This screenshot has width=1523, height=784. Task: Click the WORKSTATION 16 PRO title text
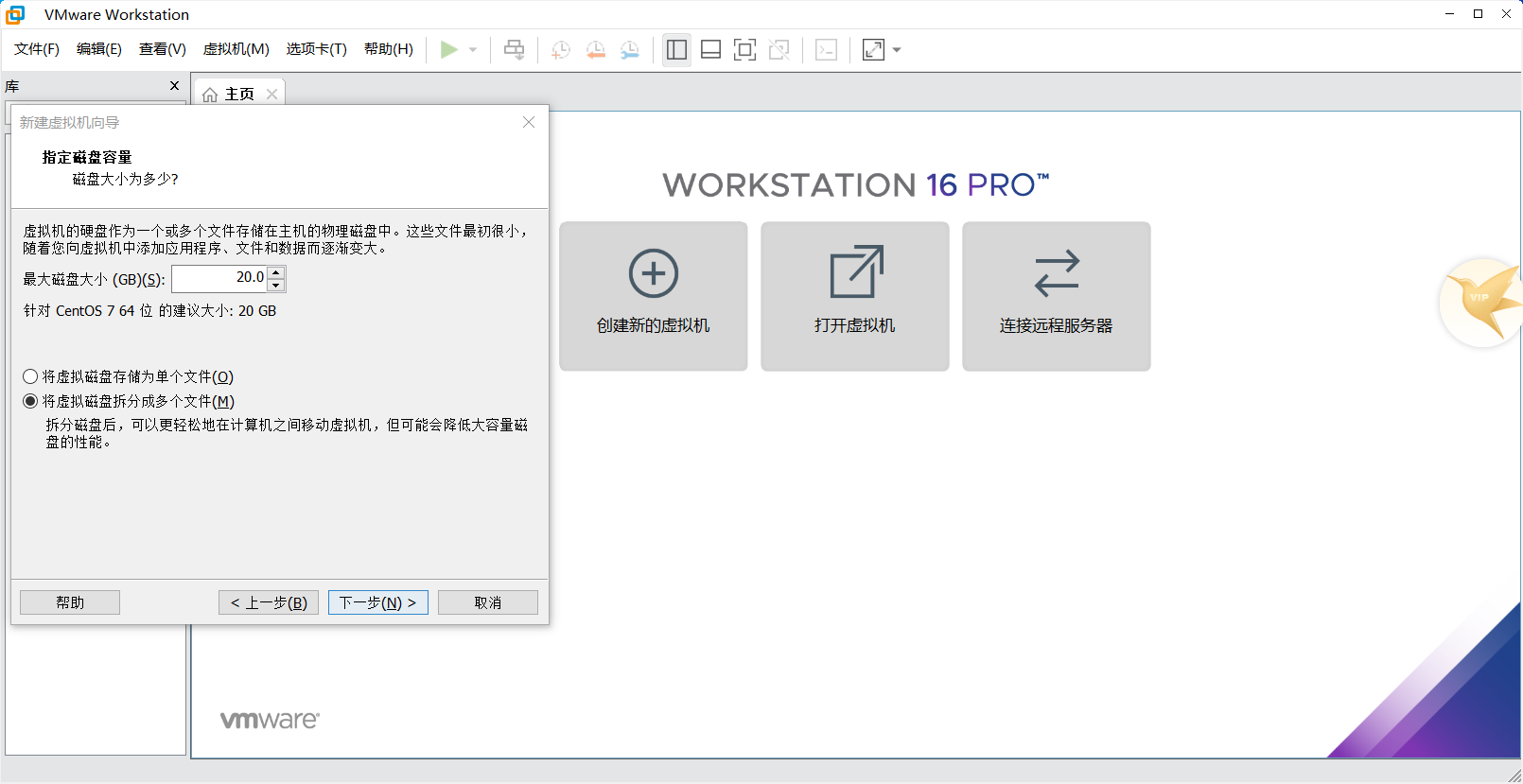pos(856,184)
